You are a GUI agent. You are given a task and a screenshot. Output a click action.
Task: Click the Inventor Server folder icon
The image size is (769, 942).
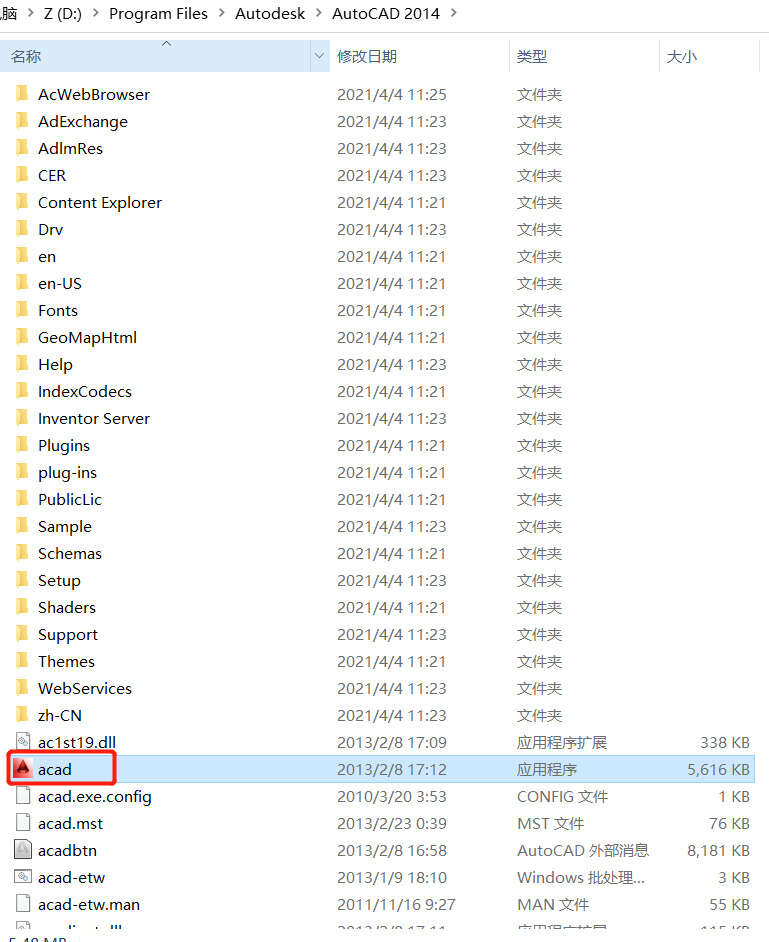point(22,418)
